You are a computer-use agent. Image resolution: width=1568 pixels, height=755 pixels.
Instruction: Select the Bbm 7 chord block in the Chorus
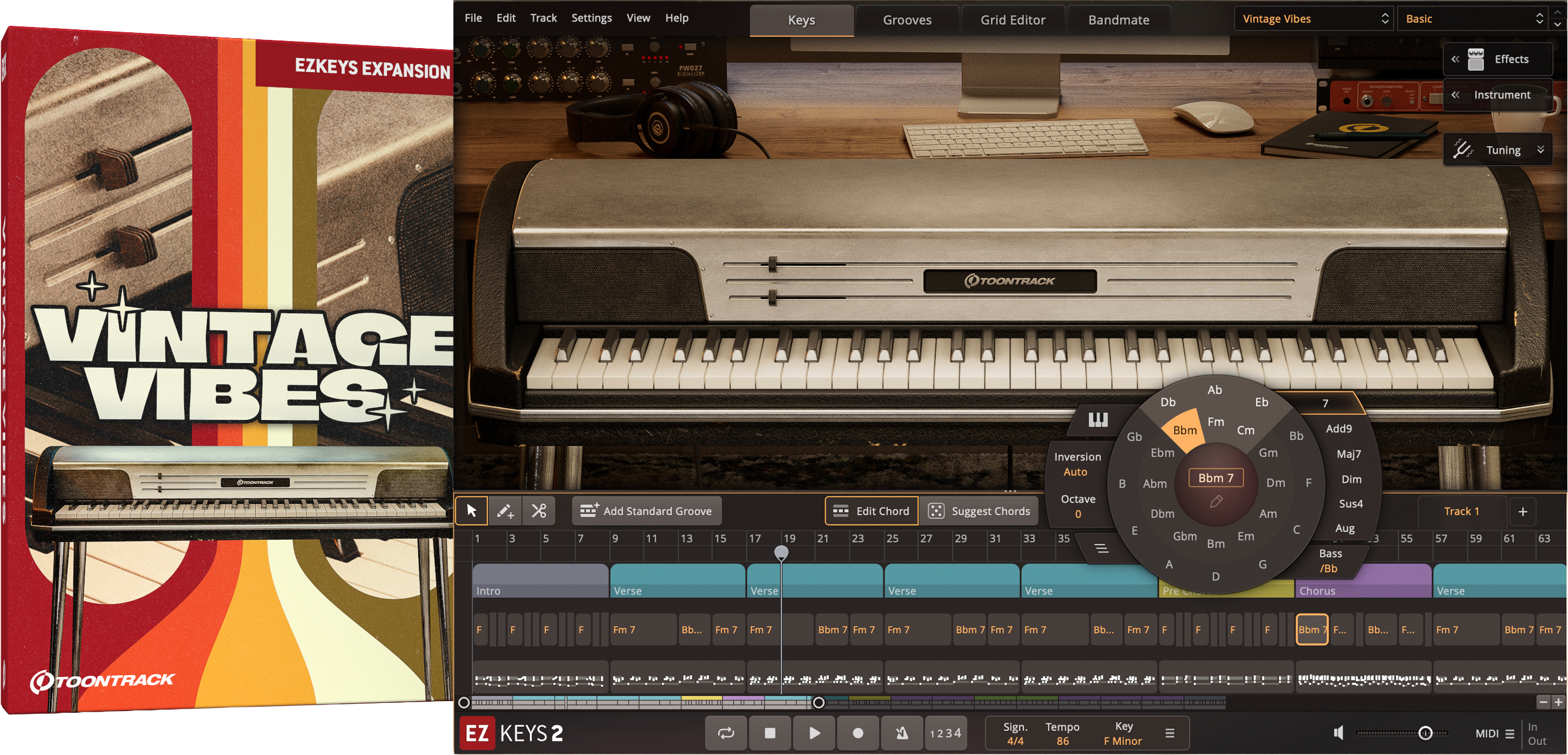point(1312,629)
